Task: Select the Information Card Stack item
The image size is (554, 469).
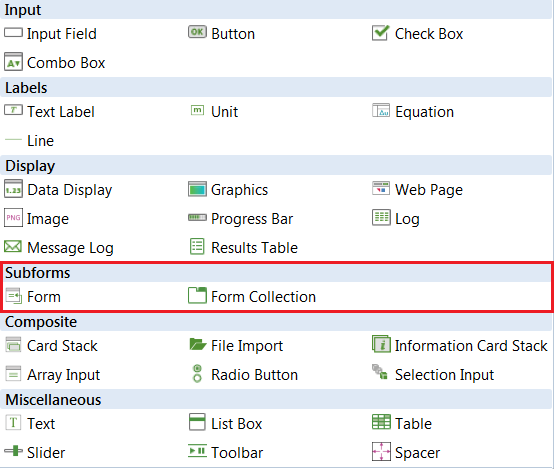Action: click(x=460, y=345)
